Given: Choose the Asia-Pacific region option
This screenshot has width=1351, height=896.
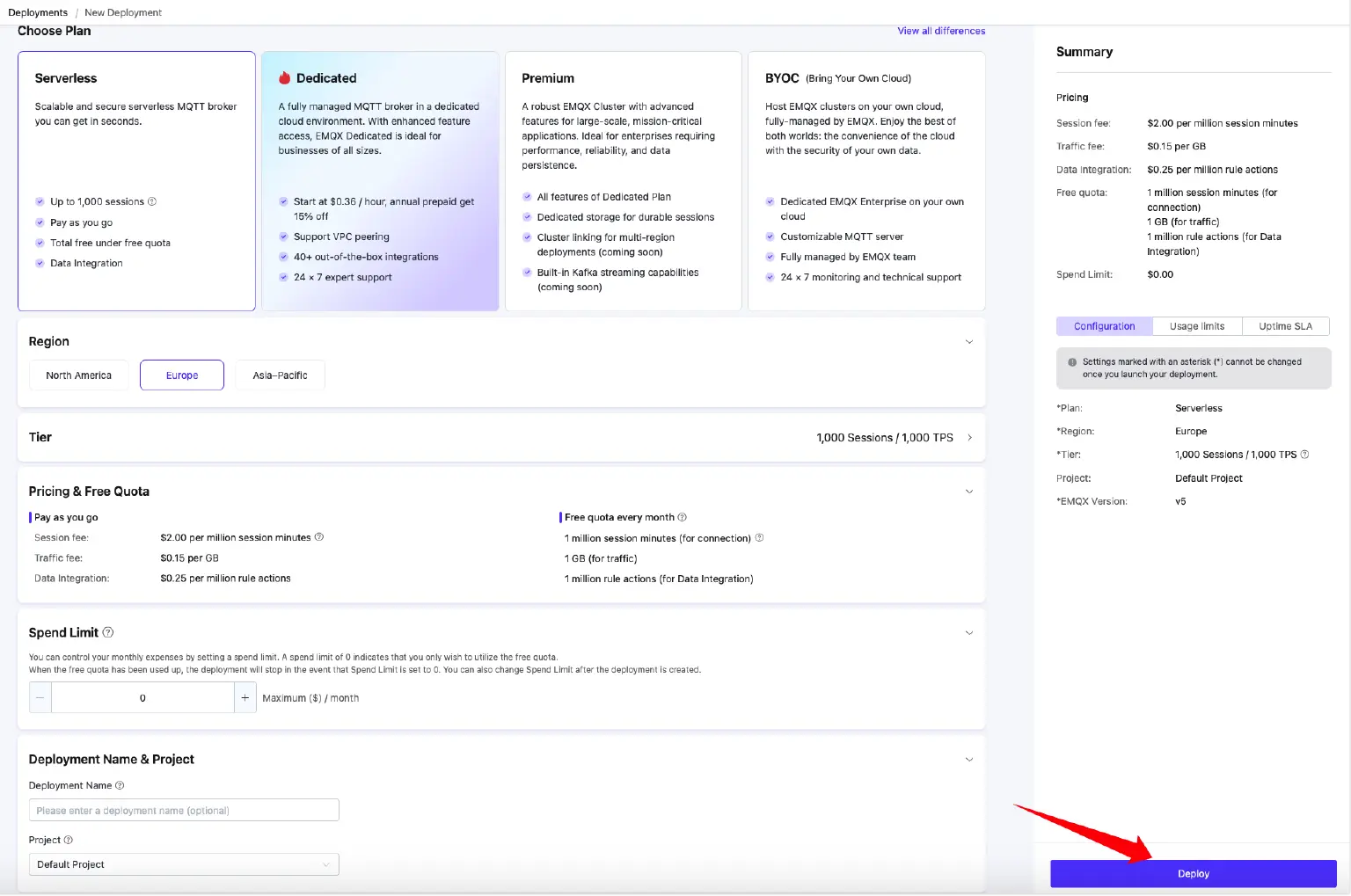Looking at the screenshot, I should click(280, 375).
